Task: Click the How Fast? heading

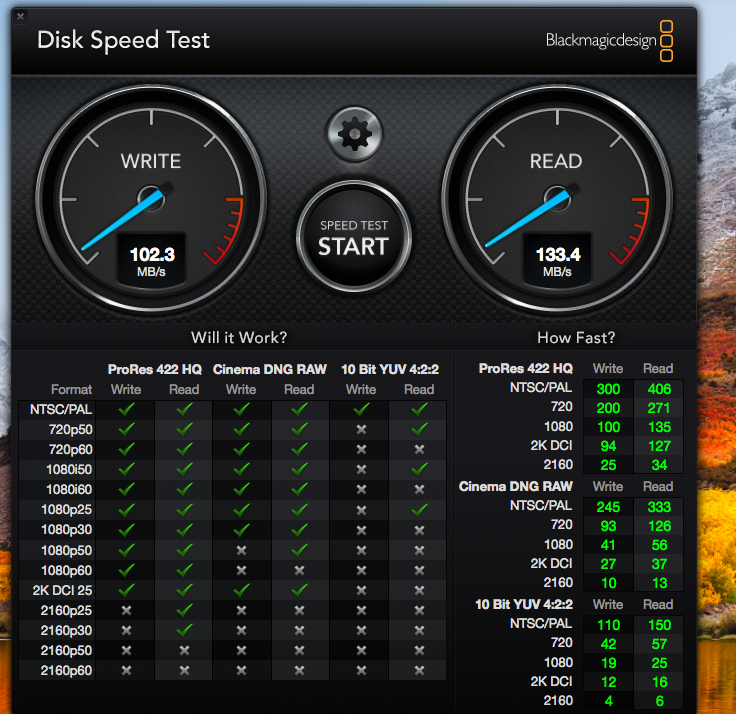Action: (x=576, y=338)
